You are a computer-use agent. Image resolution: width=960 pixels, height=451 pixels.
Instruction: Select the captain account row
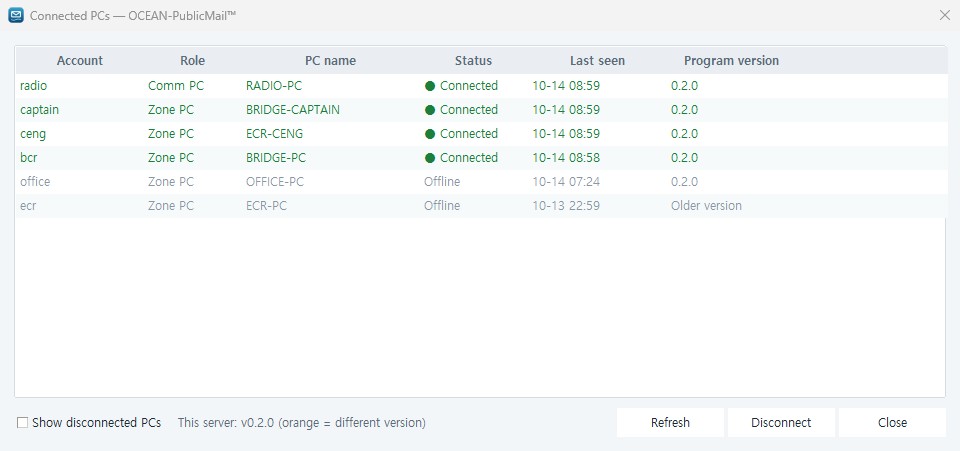click(x=481, y=110)
